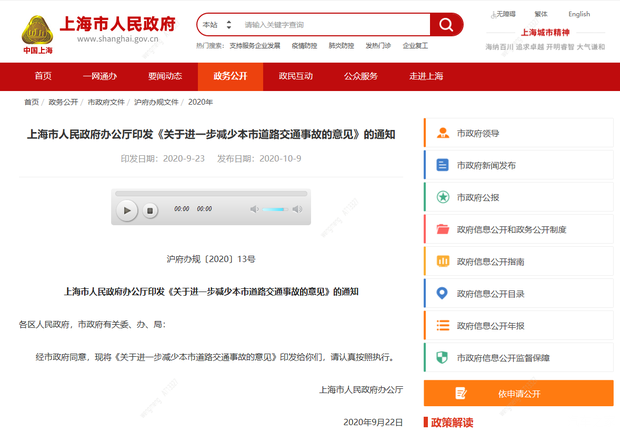The image size is (620, 432).
Task: Stop the audio with the stop button
Action: (x=150, y=211)
